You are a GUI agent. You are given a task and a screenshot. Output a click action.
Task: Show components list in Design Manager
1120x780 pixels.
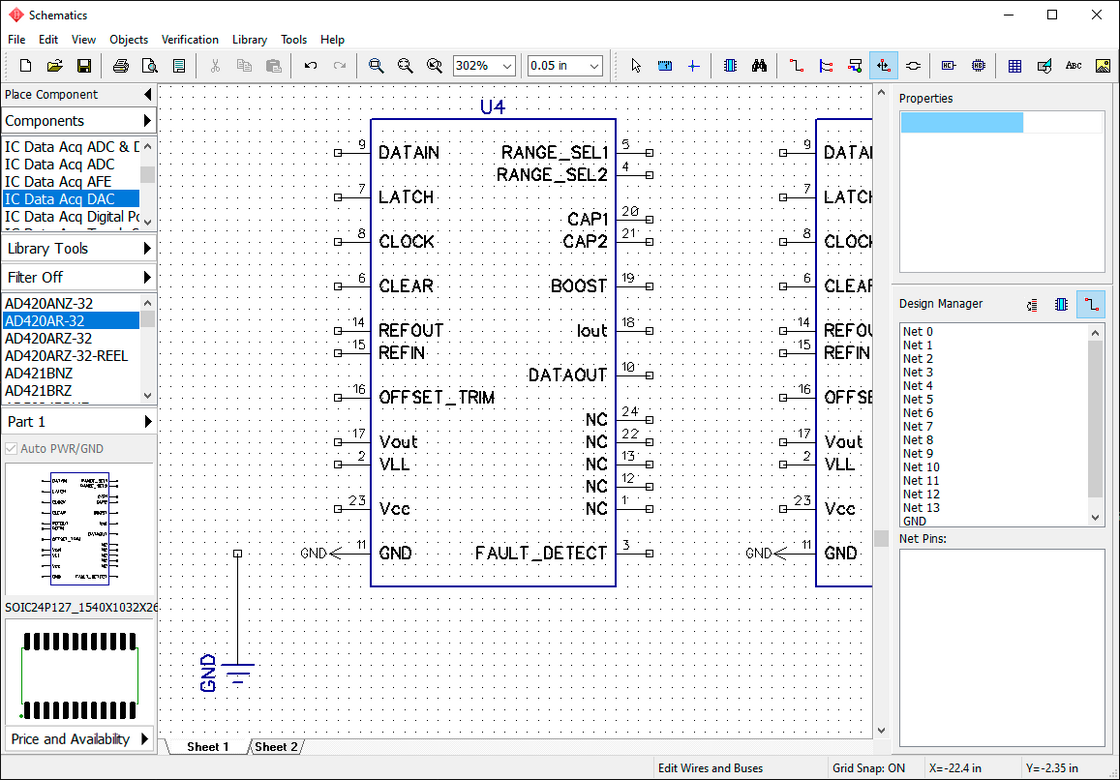1032,305
